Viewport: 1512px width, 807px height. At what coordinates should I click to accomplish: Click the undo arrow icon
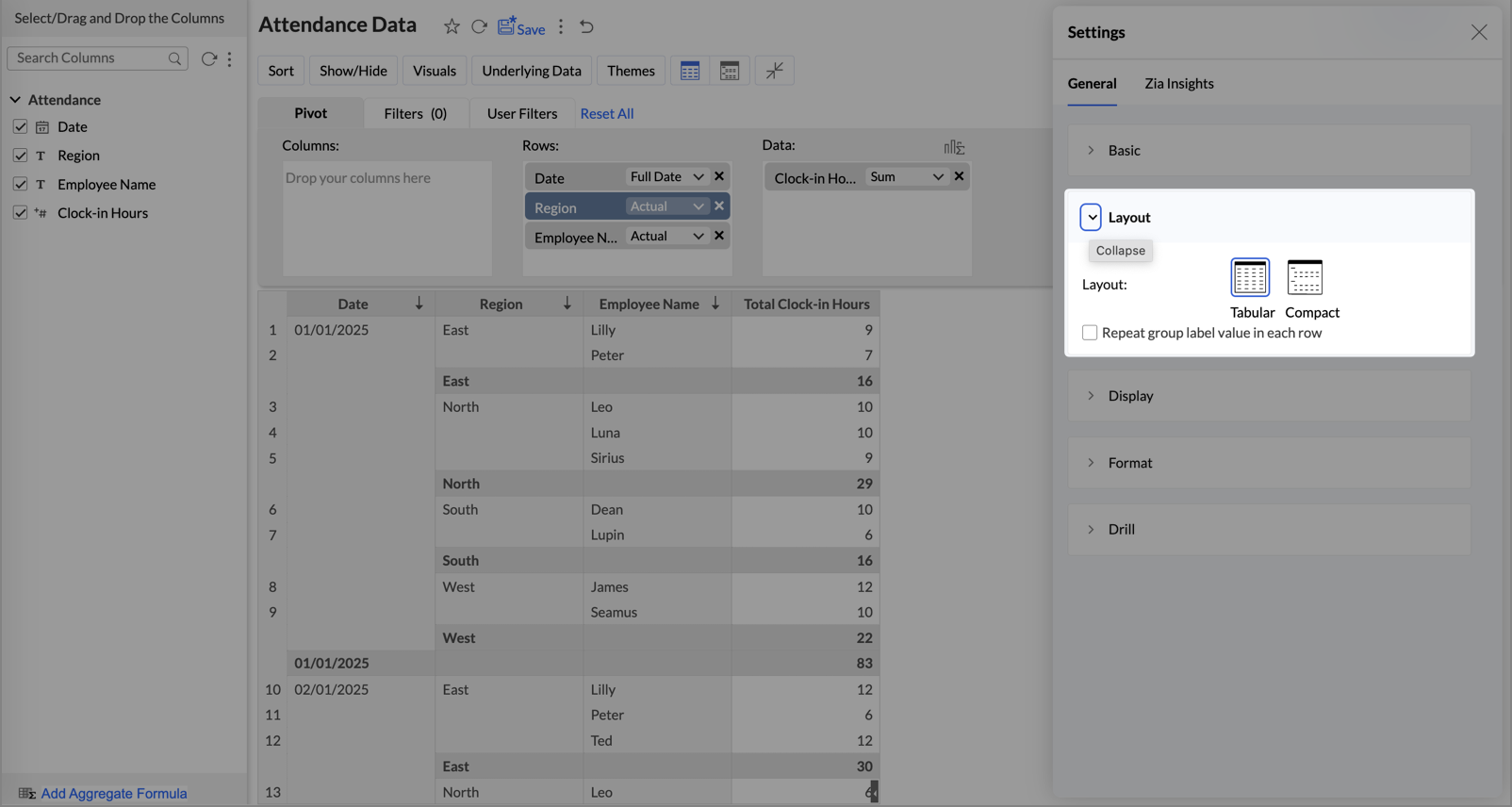pyautogui.click(x=586, y=26)
